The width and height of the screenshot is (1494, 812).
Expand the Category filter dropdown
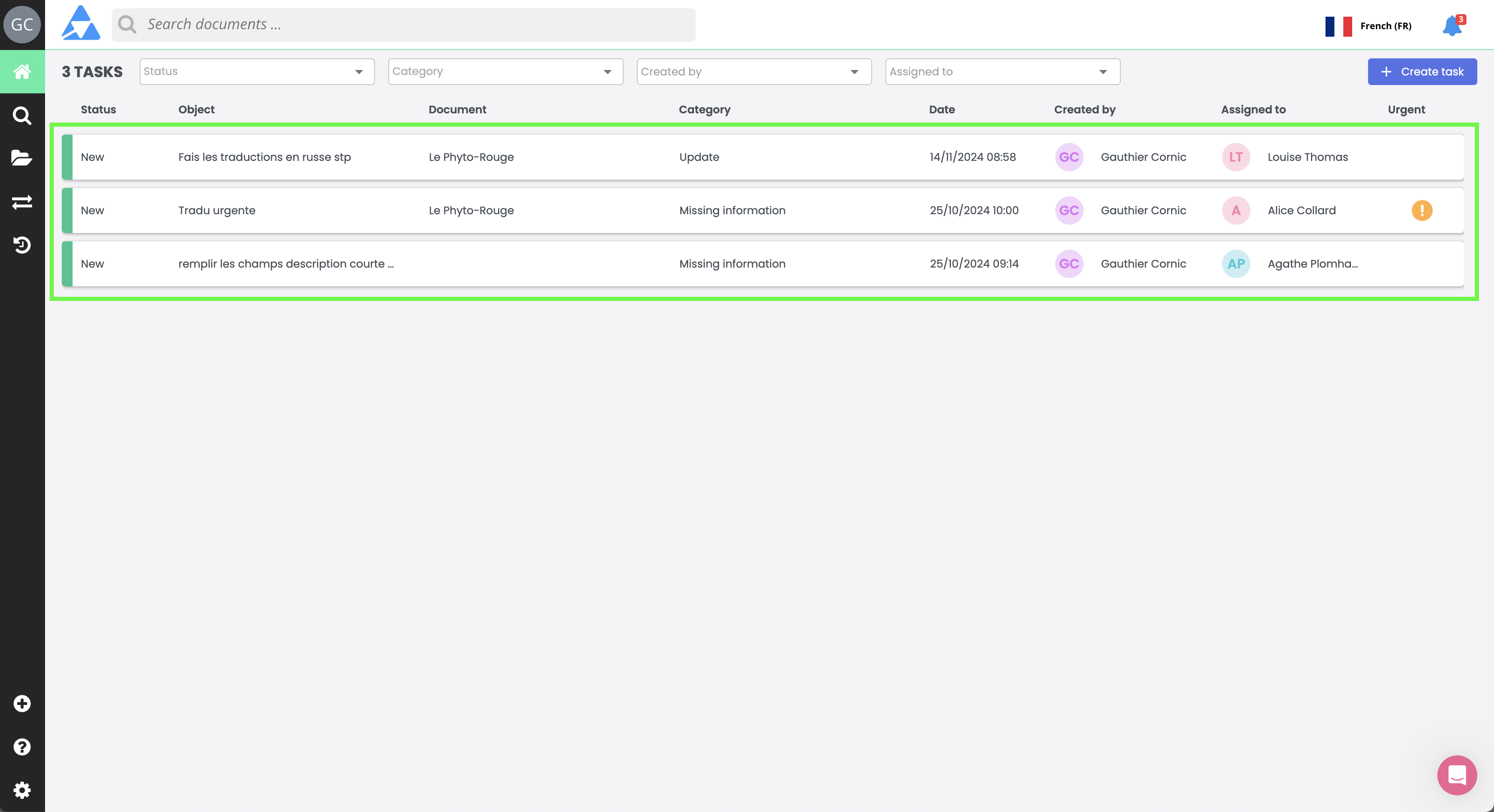coord(505,72)
